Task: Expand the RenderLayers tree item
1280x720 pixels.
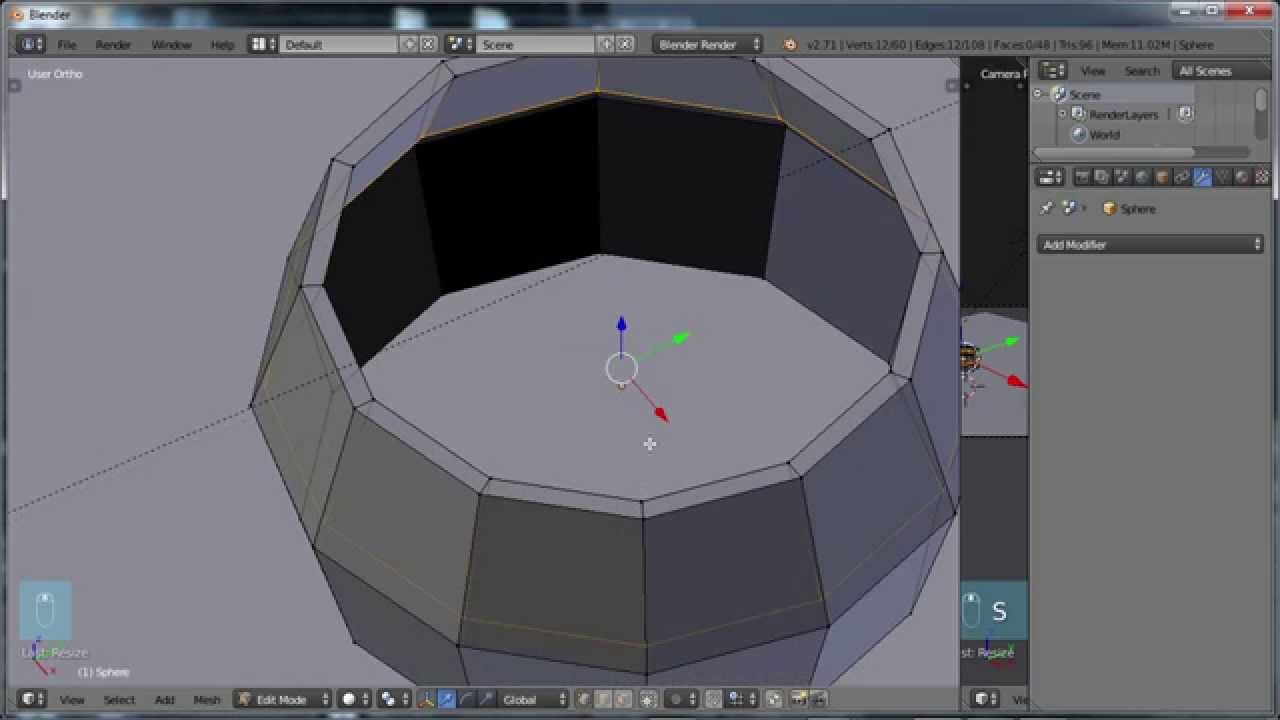Action: tap(1062, 114)
